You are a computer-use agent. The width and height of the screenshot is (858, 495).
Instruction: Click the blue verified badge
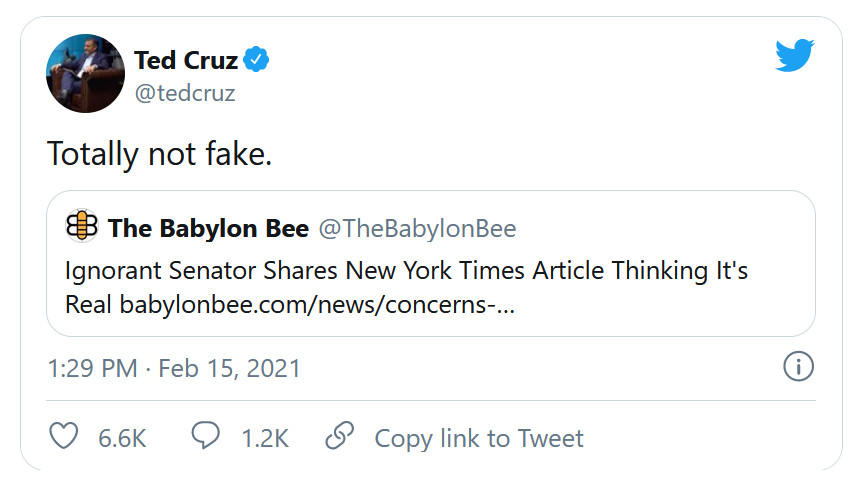pos(257,61)
